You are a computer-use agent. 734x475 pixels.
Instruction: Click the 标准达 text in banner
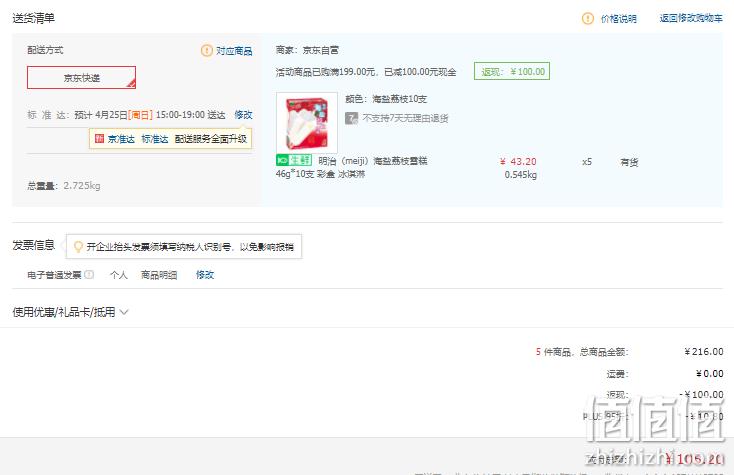pos(154,139)
